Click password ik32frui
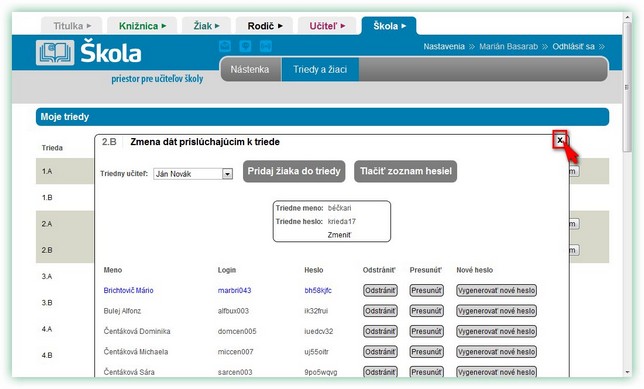This screenshot has height=389, width=644. 316,311
